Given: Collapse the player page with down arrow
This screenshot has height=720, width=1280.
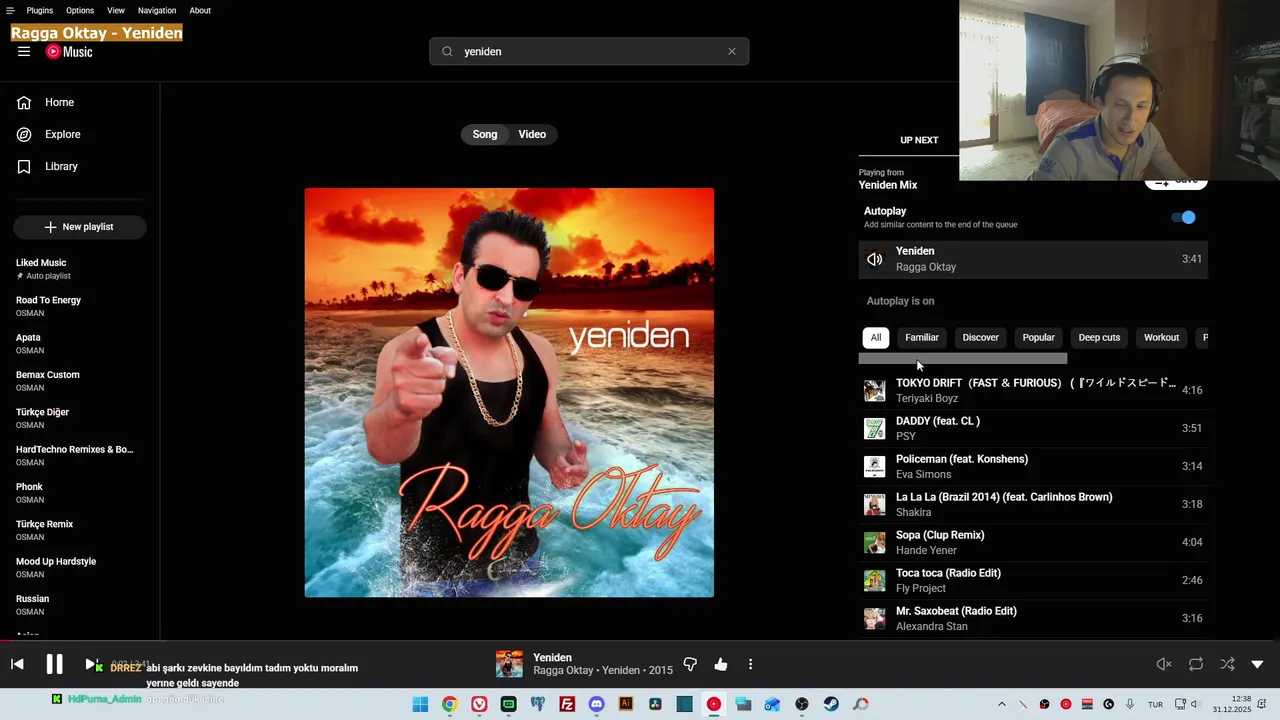Looking at the screenshot, I should point(1257,664).
